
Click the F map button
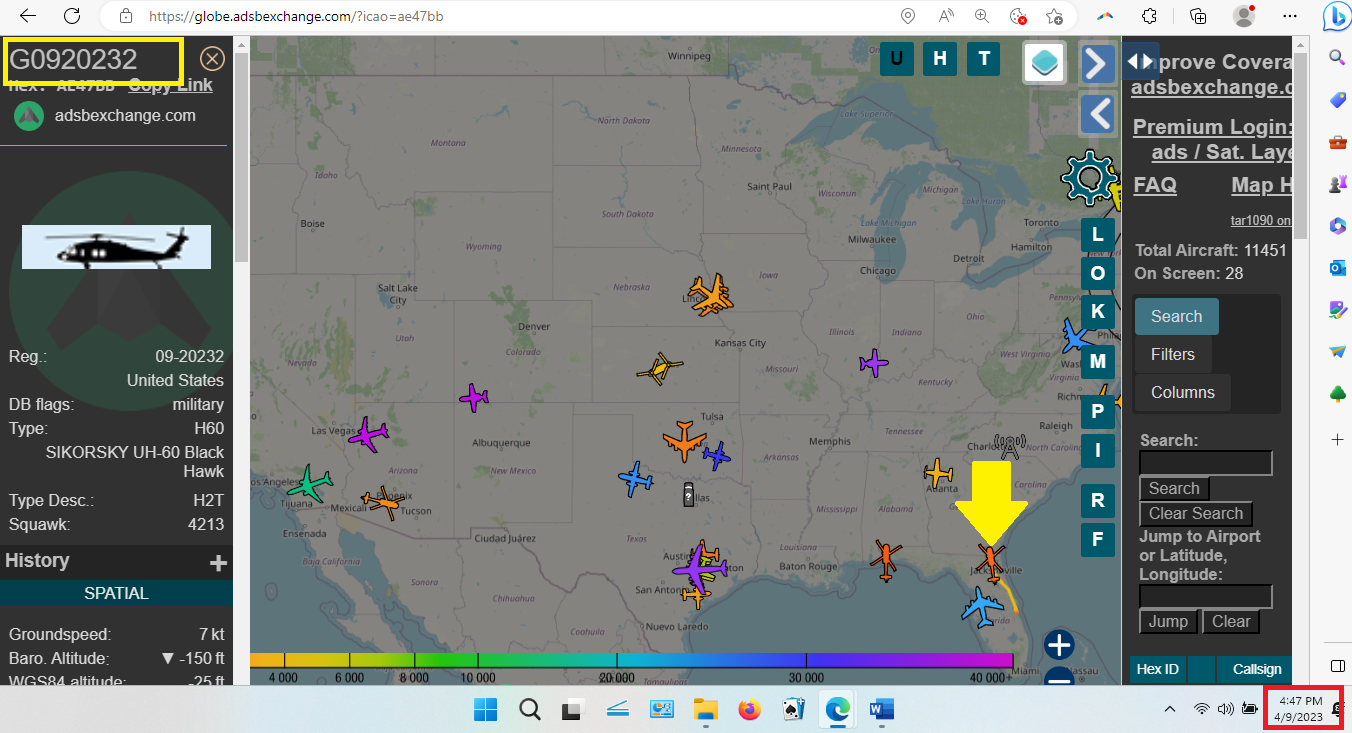[1097, 540]
